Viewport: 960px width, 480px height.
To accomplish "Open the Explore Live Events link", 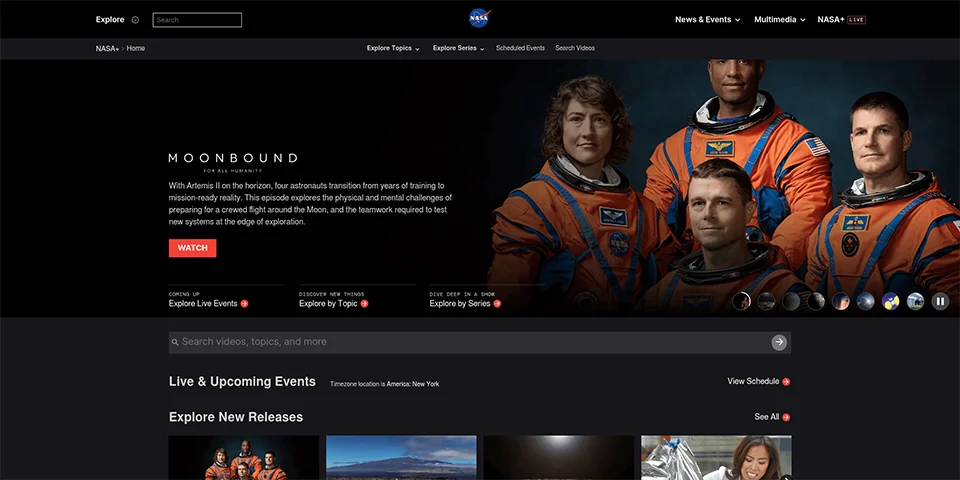I will (208, 304).
